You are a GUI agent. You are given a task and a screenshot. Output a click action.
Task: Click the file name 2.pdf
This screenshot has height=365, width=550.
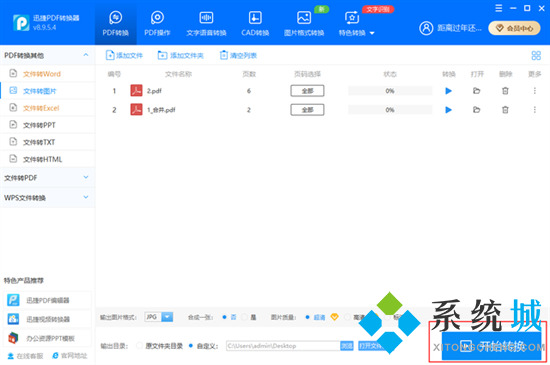point(154,91)
